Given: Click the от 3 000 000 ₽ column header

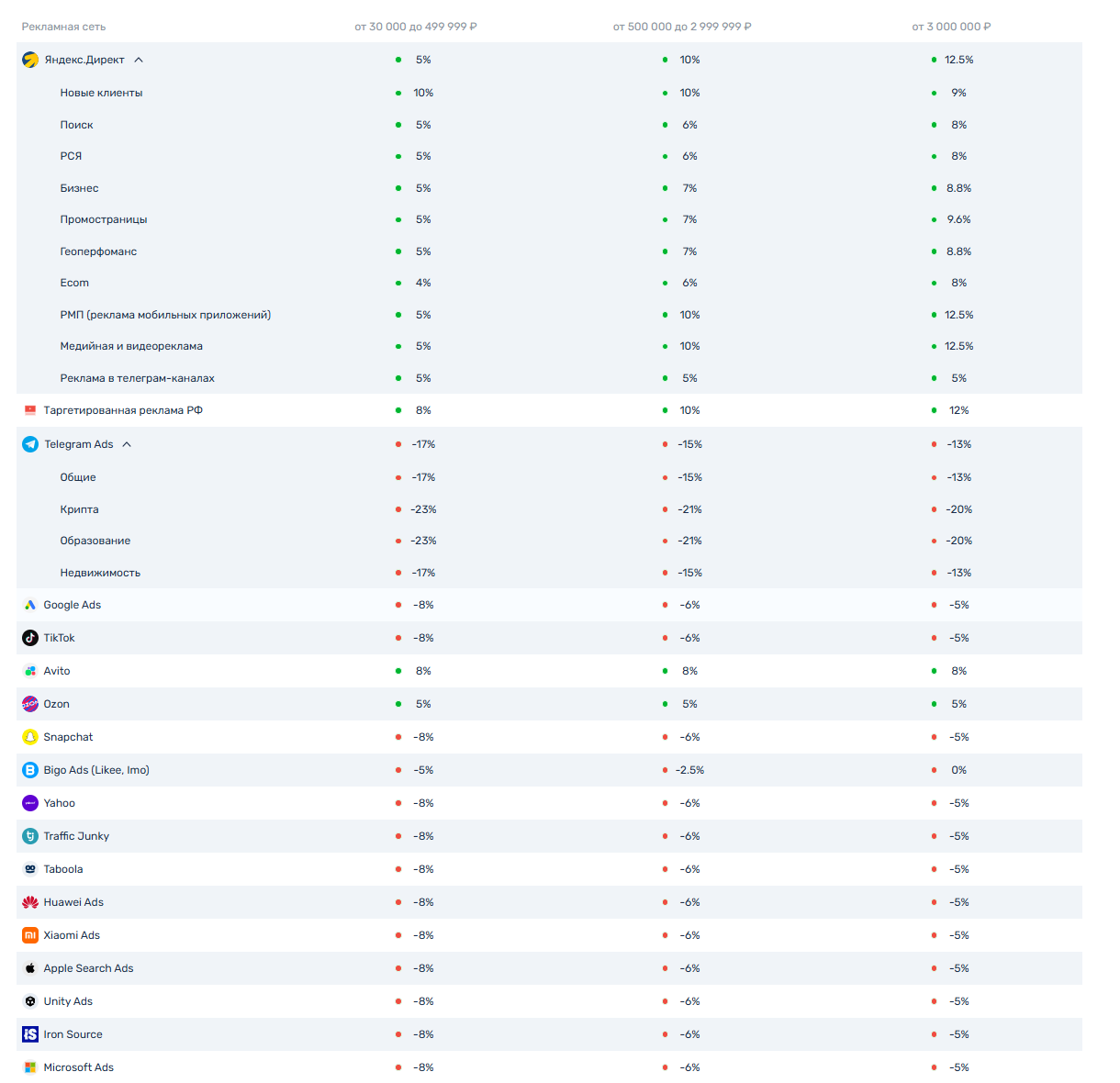Looking at the screenshot, I should coord(951,27).
